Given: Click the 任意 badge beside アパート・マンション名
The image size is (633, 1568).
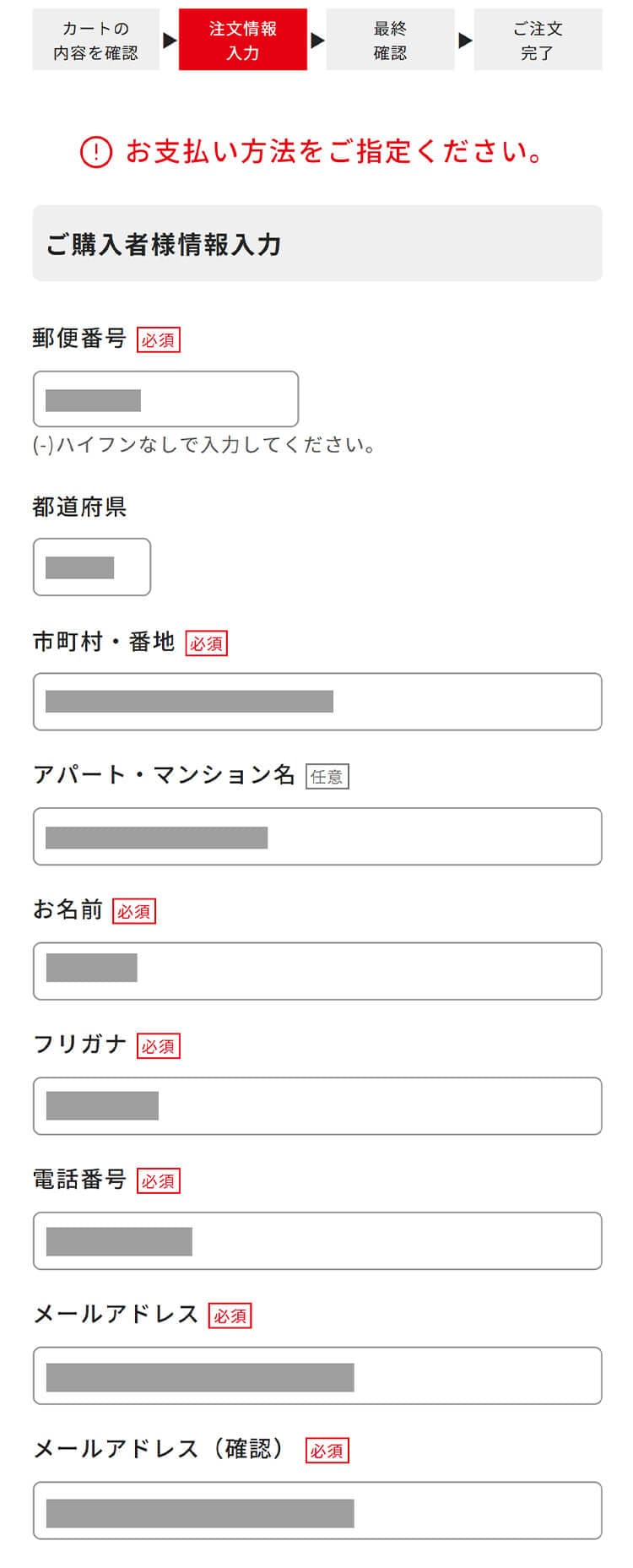Looking at the screenshot, I should tap(327, 776).
